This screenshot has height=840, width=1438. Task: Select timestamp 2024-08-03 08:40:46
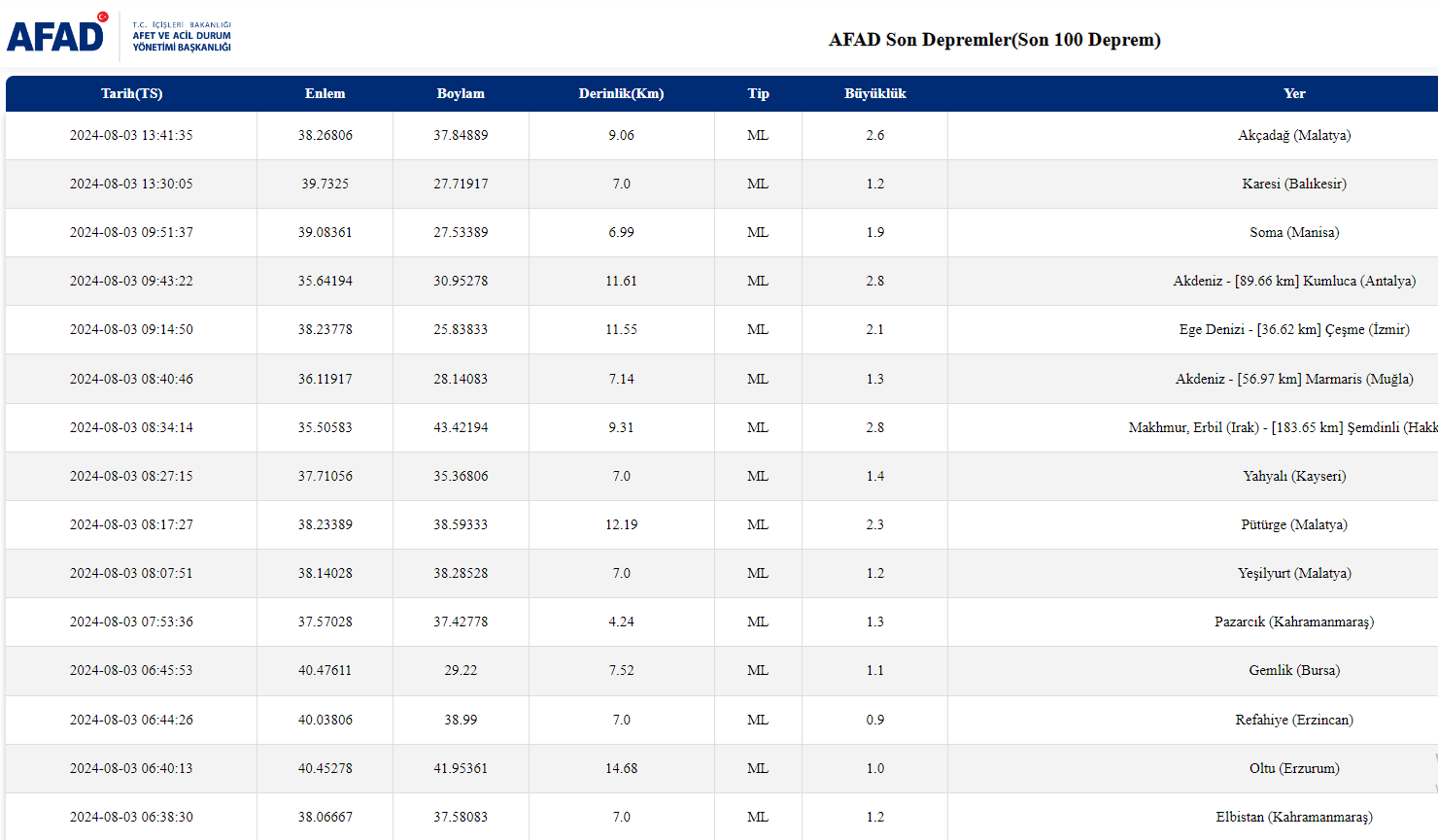click(x=131, y=379)
